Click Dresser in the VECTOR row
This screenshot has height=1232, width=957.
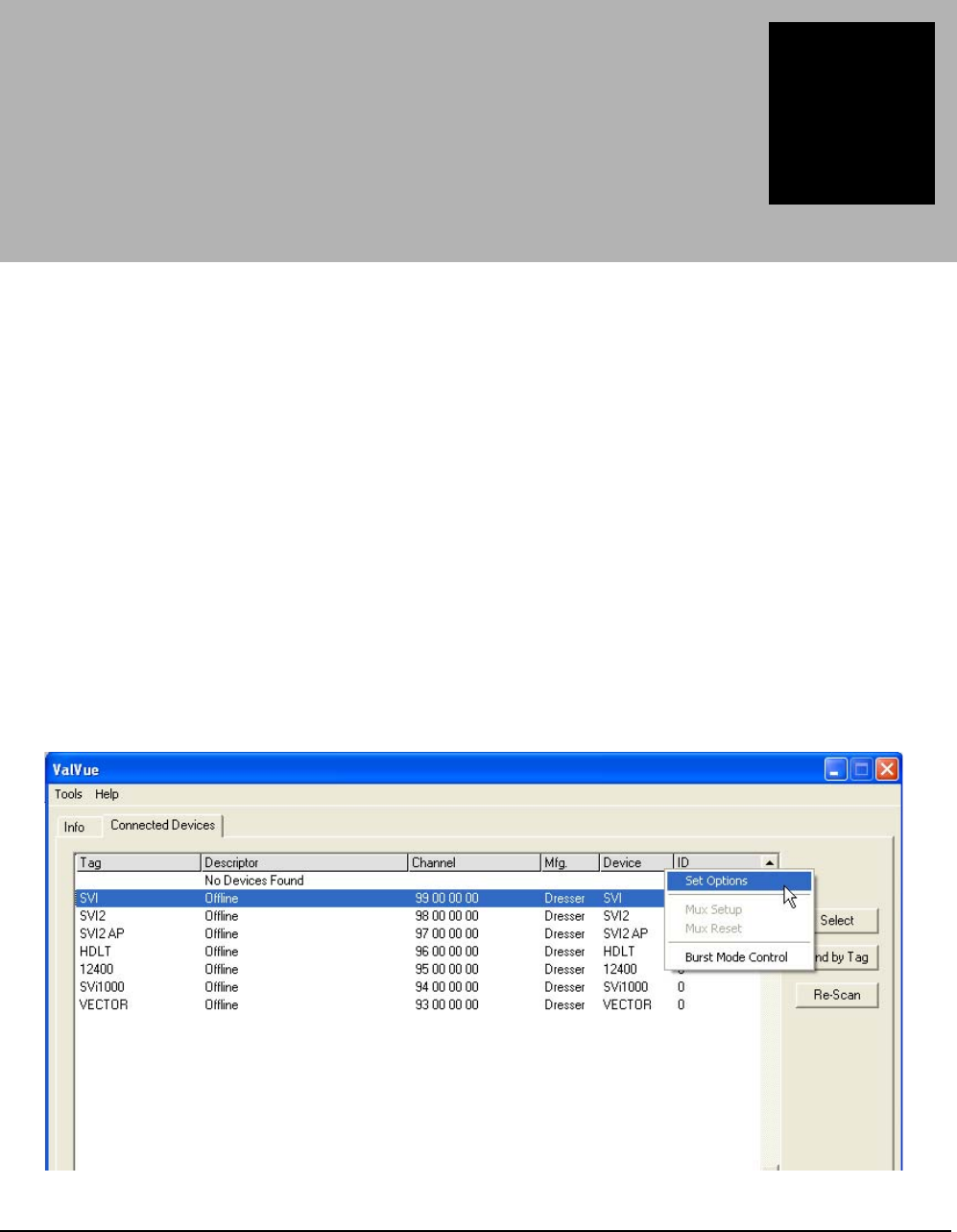tap(564, 1004)
